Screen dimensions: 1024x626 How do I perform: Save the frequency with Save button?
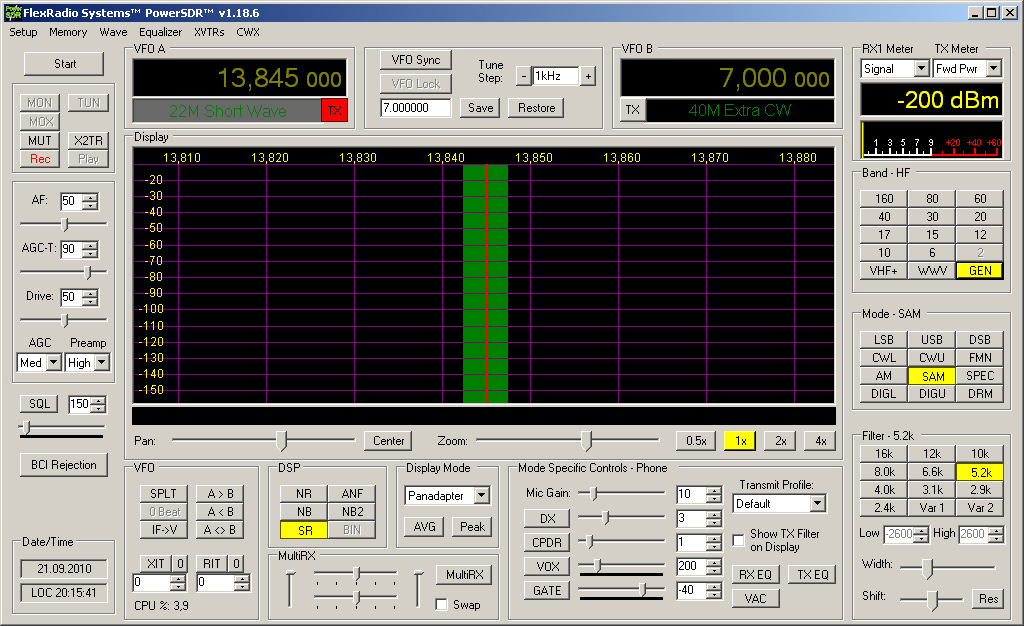coord(481,108)
